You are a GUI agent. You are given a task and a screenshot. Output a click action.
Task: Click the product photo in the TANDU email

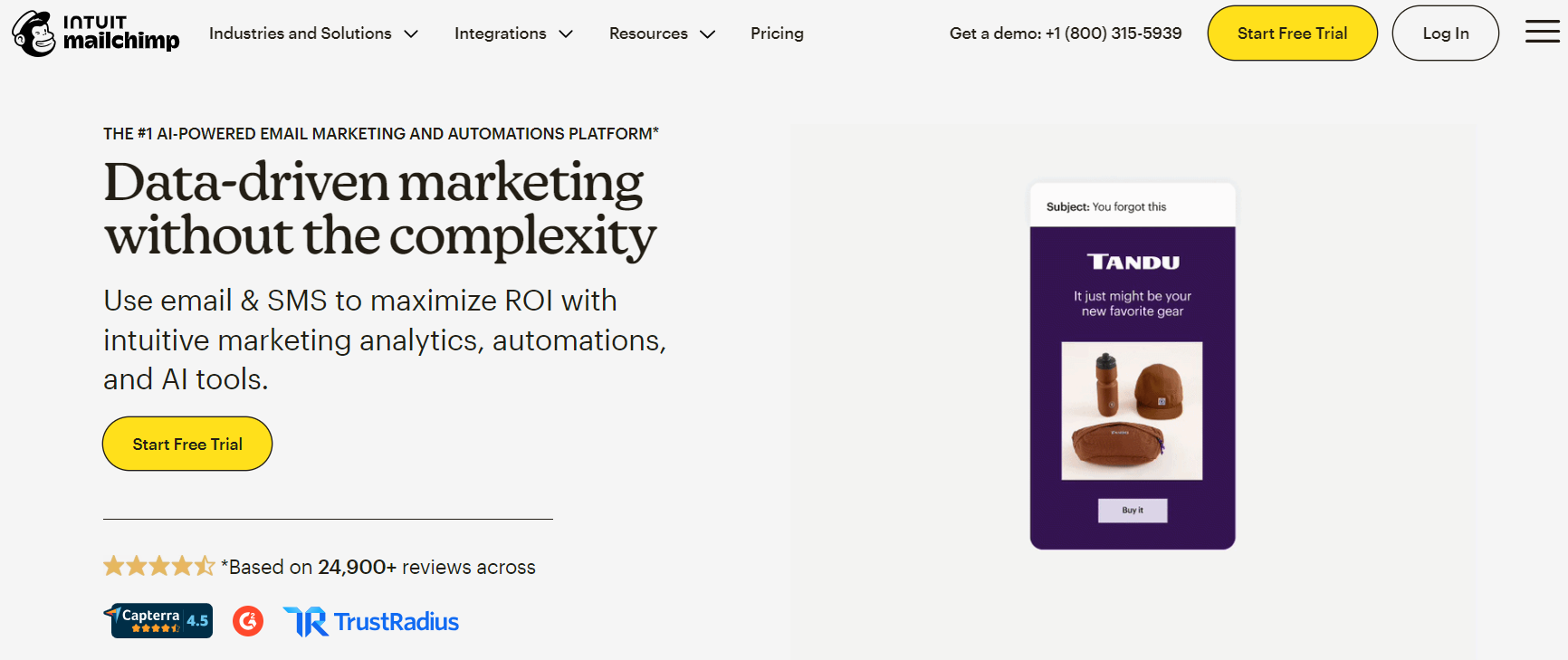(1133, 410)
